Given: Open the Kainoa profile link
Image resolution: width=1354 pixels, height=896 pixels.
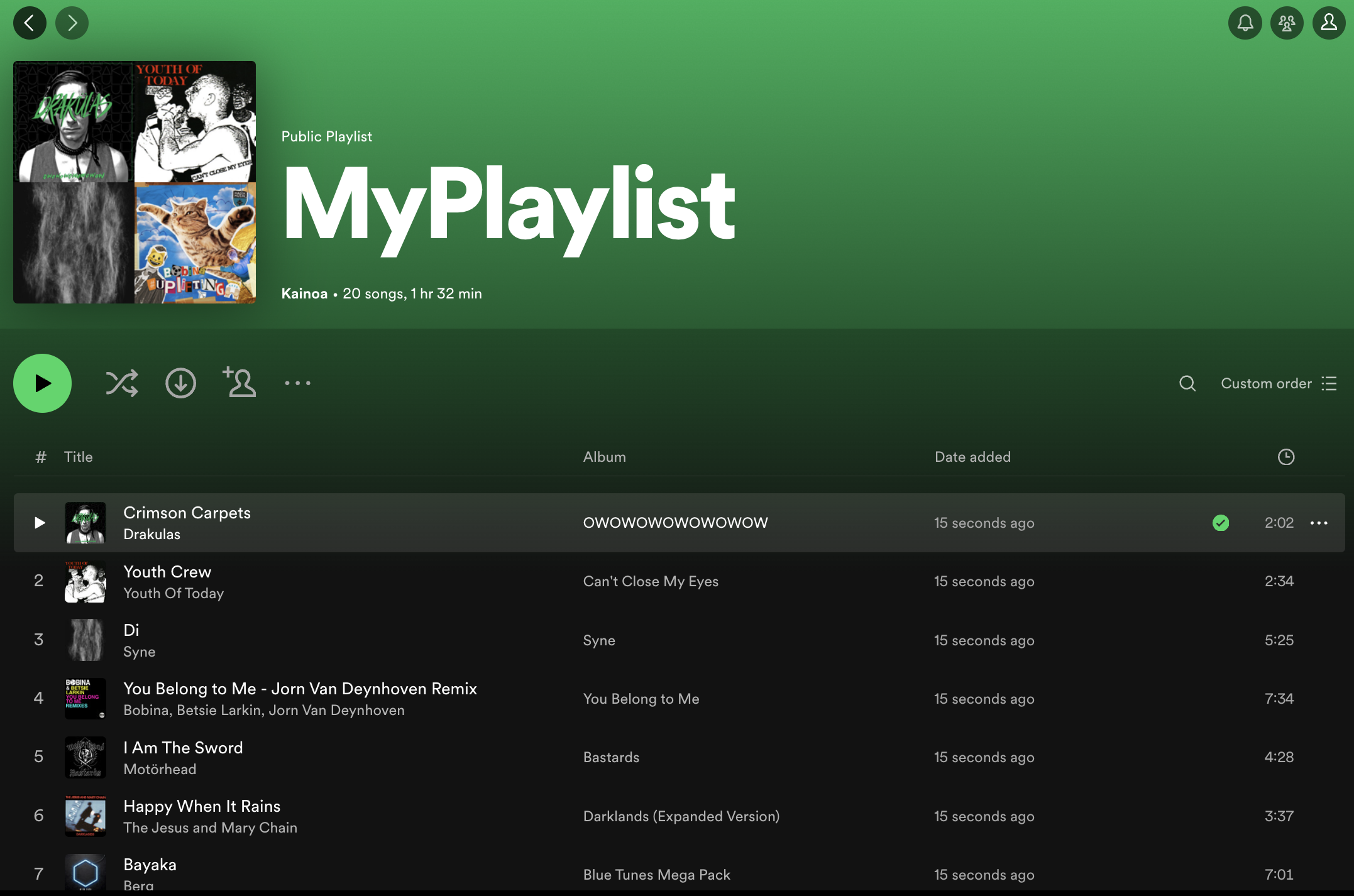Looking at the screenshot, I should [x=304, y=293].
